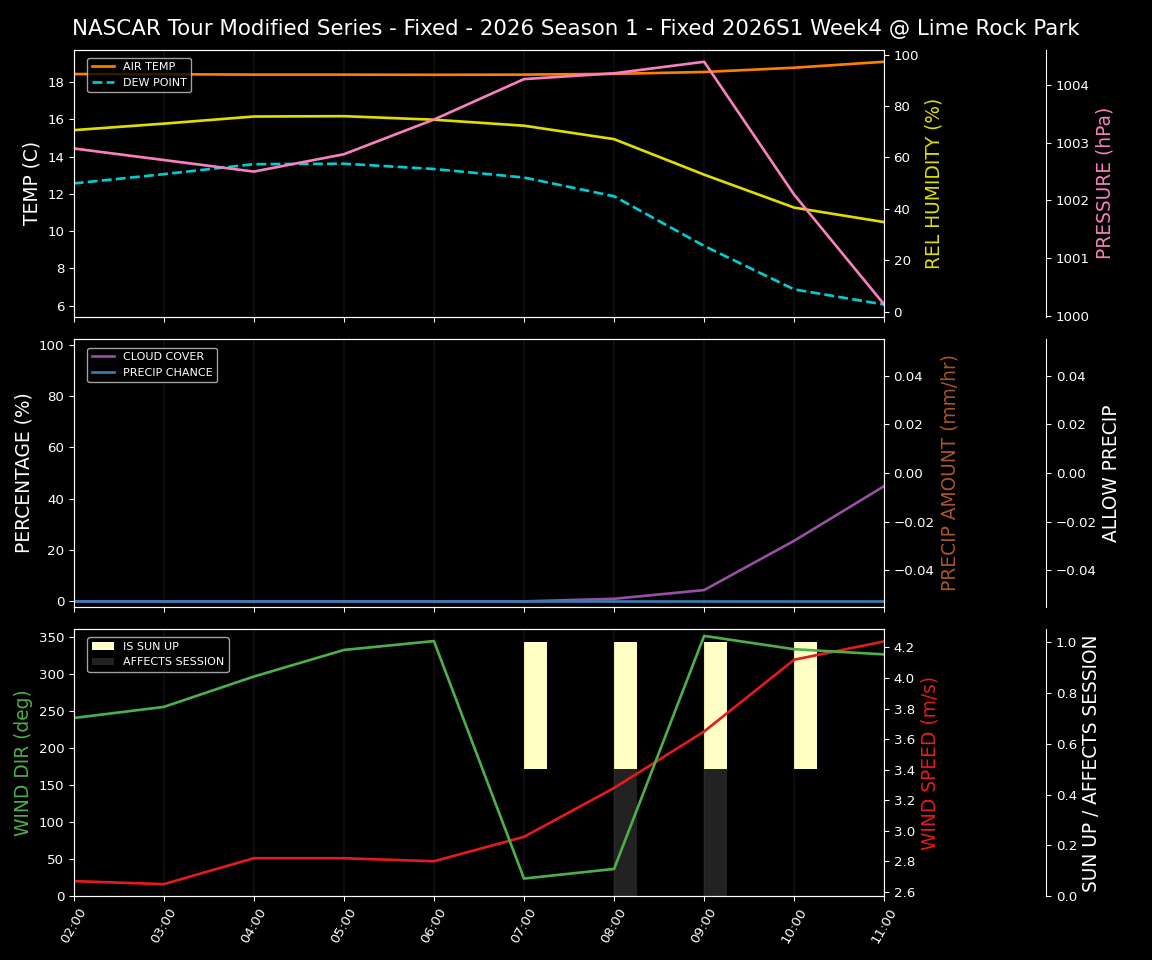
Task: Click the chart title mentioning Lime Rock Park
Action: [x=576, y=28]
